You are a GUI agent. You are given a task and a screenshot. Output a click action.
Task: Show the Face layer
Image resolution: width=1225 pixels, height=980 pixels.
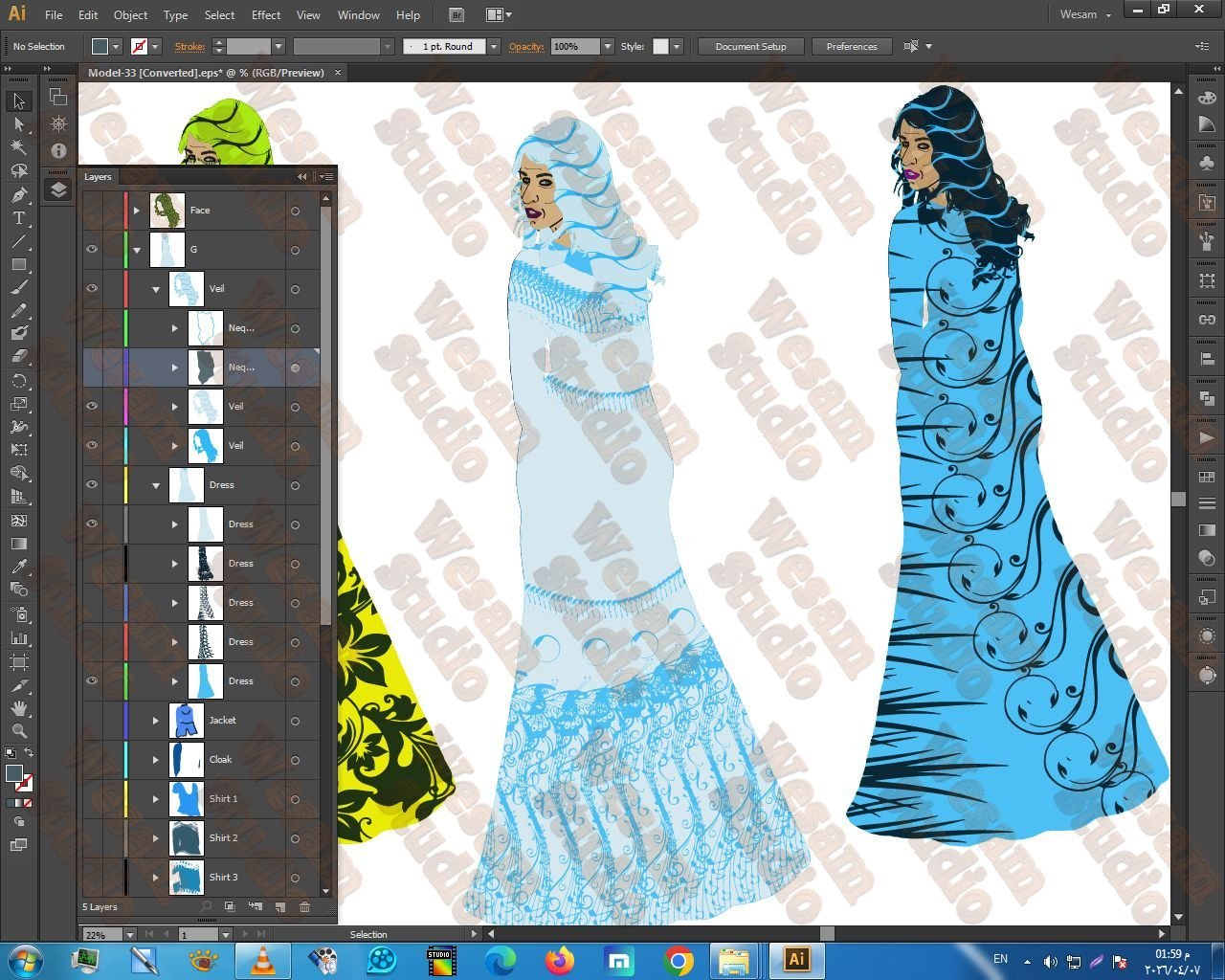coord(92,211)
